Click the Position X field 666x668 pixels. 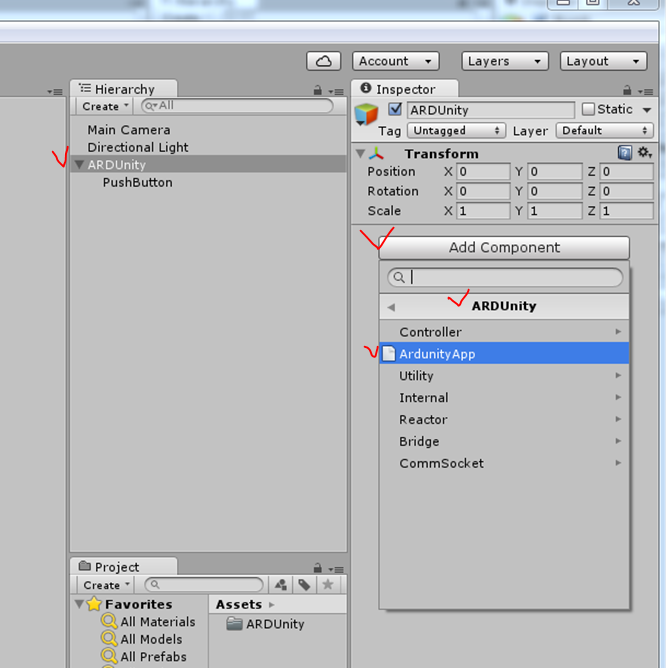pyautogui.click(x=483, y=172)
